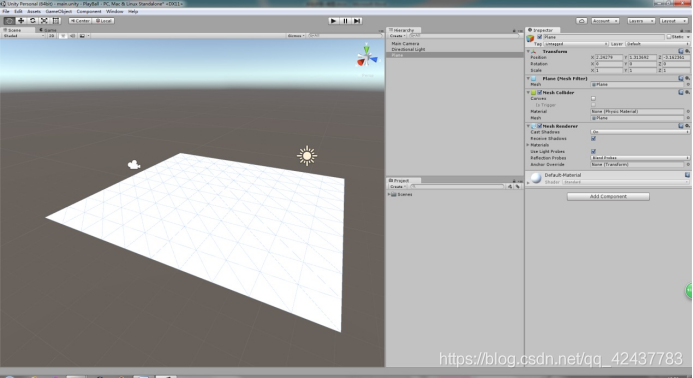Click the Play button
The width and height of the screenshot is (693, 378).
coord(334,21)
